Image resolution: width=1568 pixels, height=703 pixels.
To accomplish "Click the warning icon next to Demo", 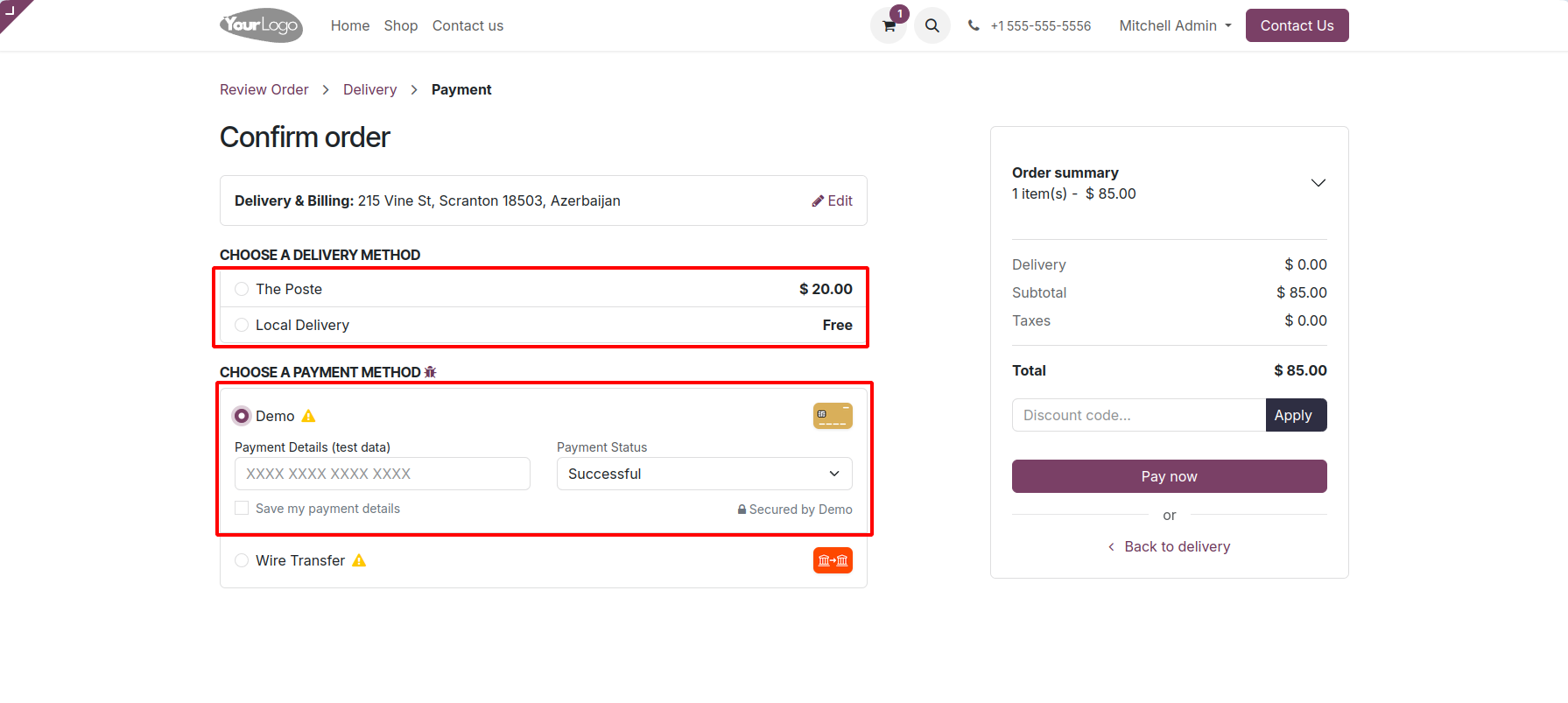I will point(308,416).
